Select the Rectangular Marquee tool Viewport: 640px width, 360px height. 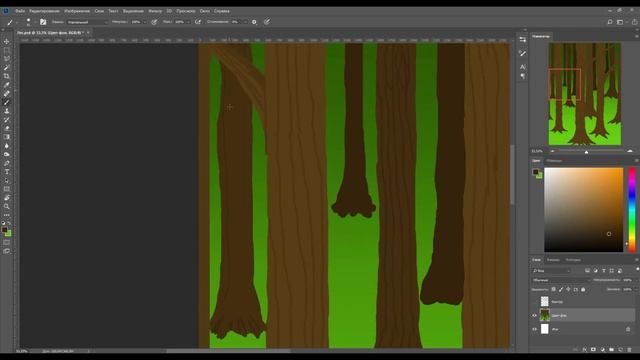coord(7,50)
